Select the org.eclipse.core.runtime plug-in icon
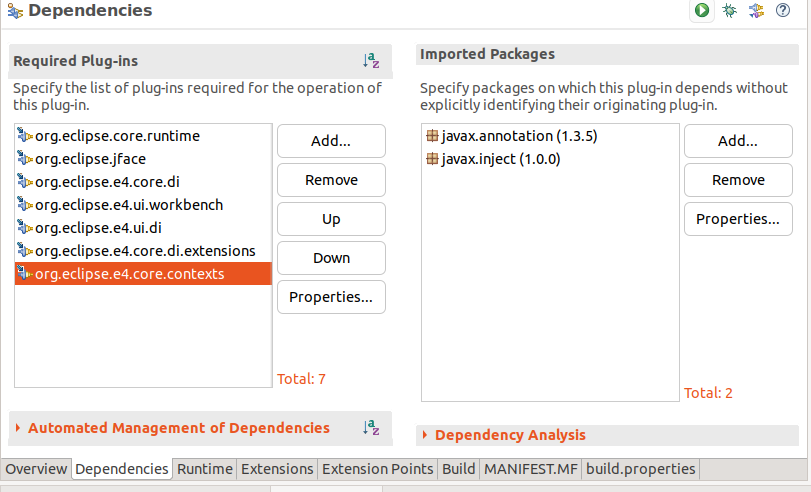 click(25, 136)
